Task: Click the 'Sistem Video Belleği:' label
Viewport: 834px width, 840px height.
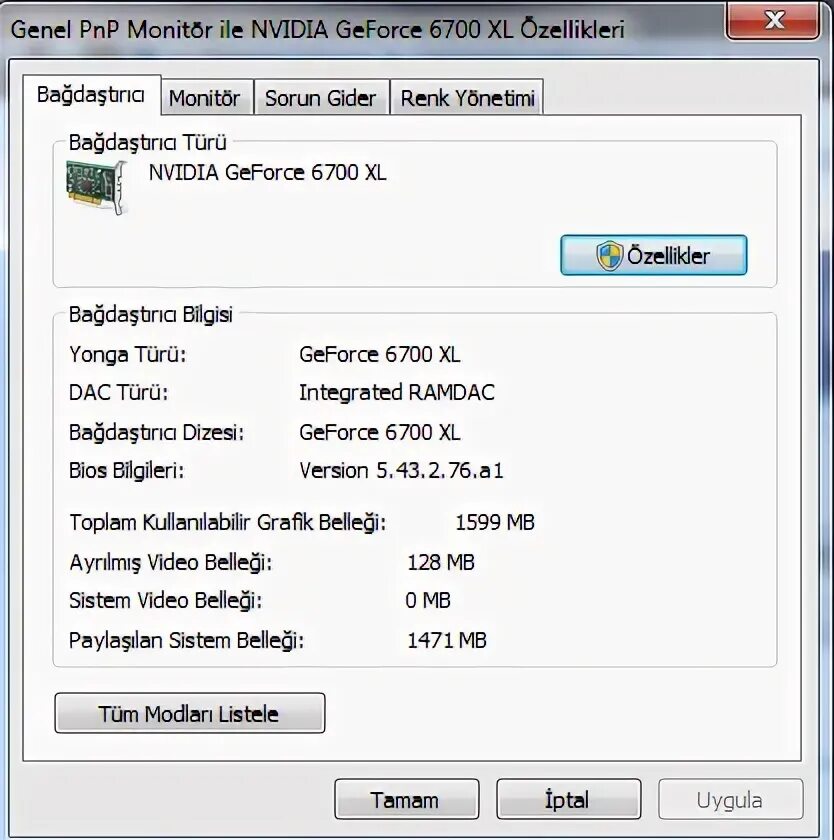Action: (166, 601)
